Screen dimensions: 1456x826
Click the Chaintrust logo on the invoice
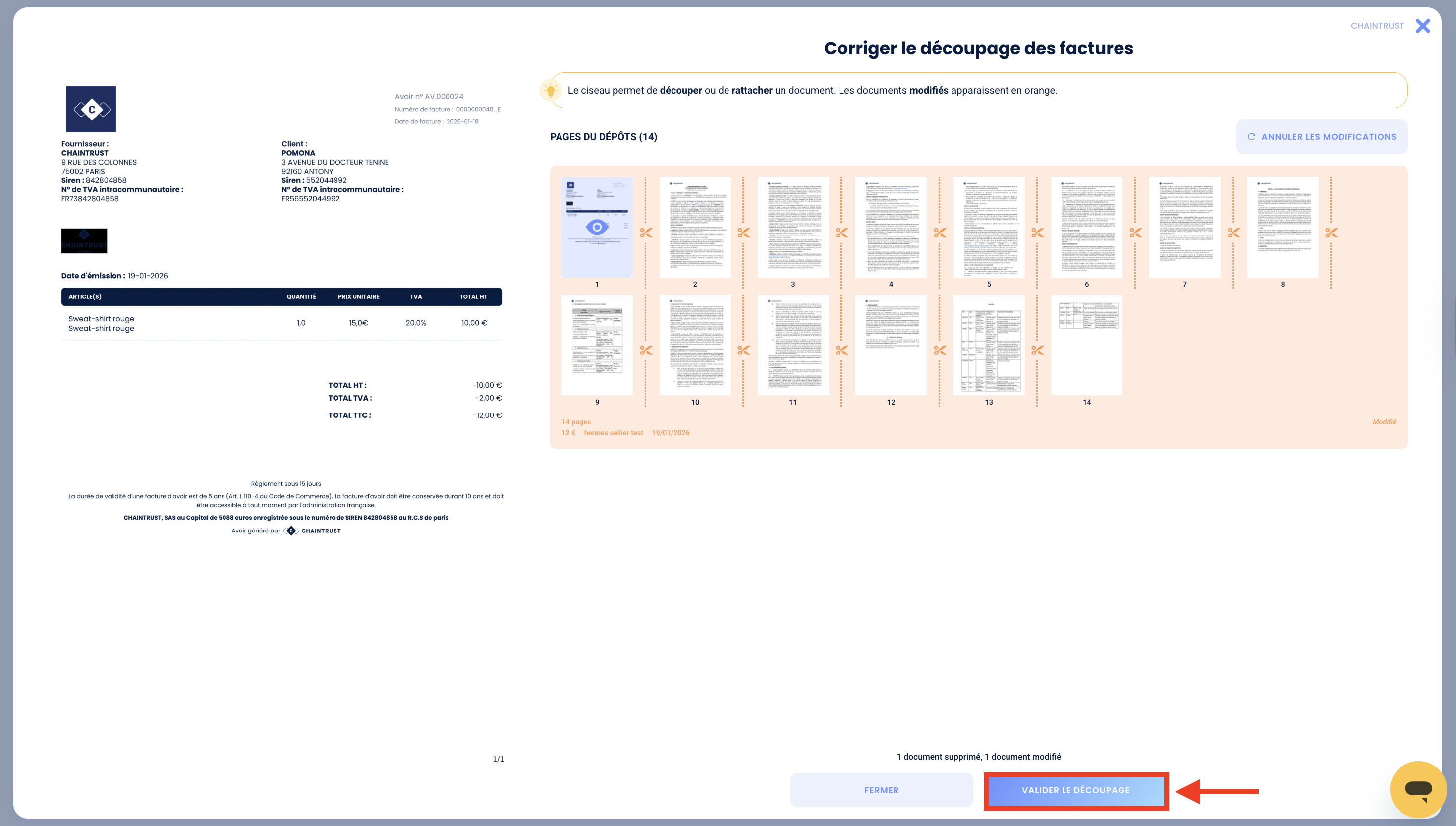tap(91, 109)
